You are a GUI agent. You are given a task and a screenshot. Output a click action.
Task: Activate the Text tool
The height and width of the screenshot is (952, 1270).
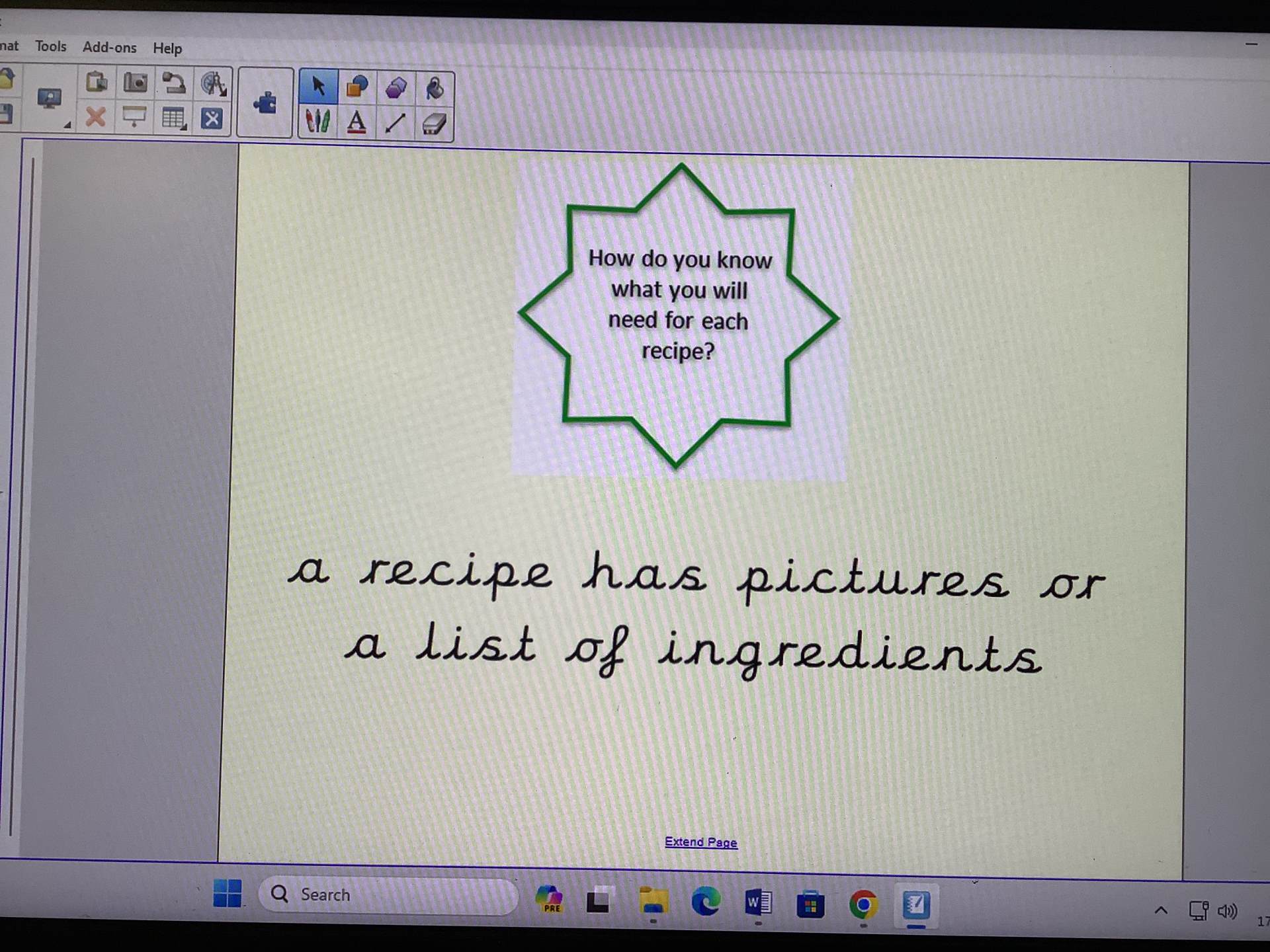pos(357,122)
